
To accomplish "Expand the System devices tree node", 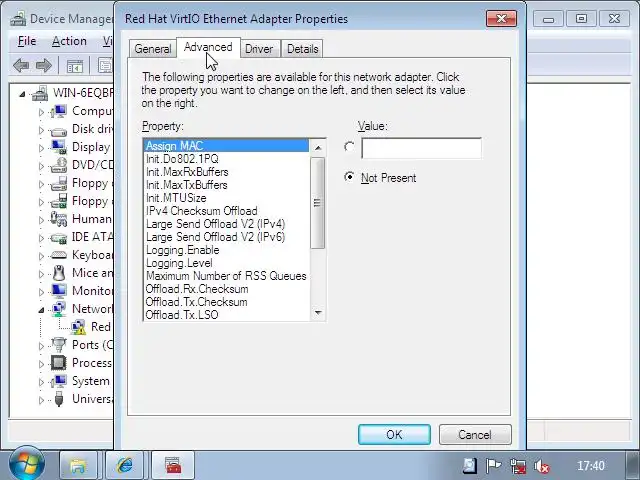I will (41, 382).
